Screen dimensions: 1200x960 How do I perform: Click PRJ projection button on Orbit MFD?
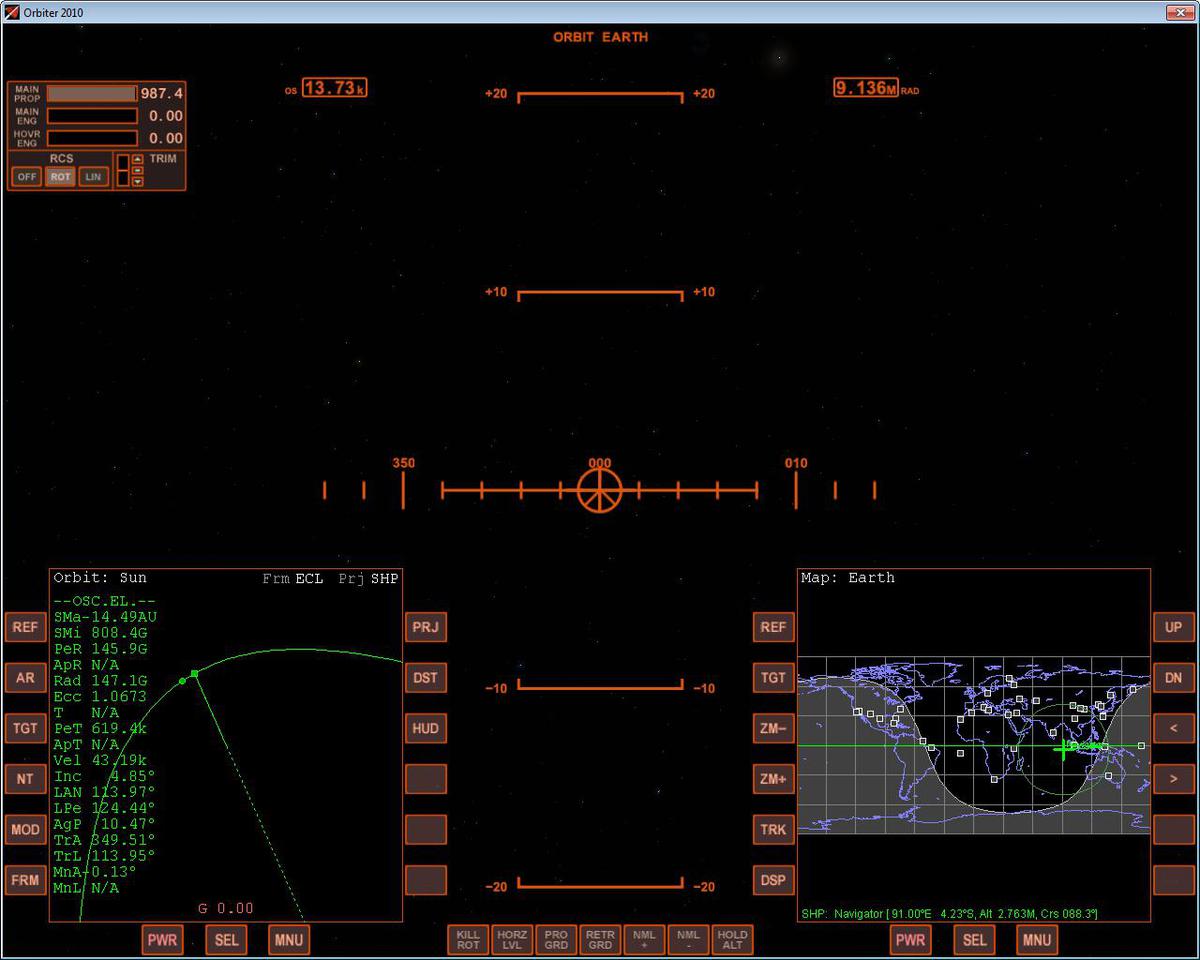(426, 627)
